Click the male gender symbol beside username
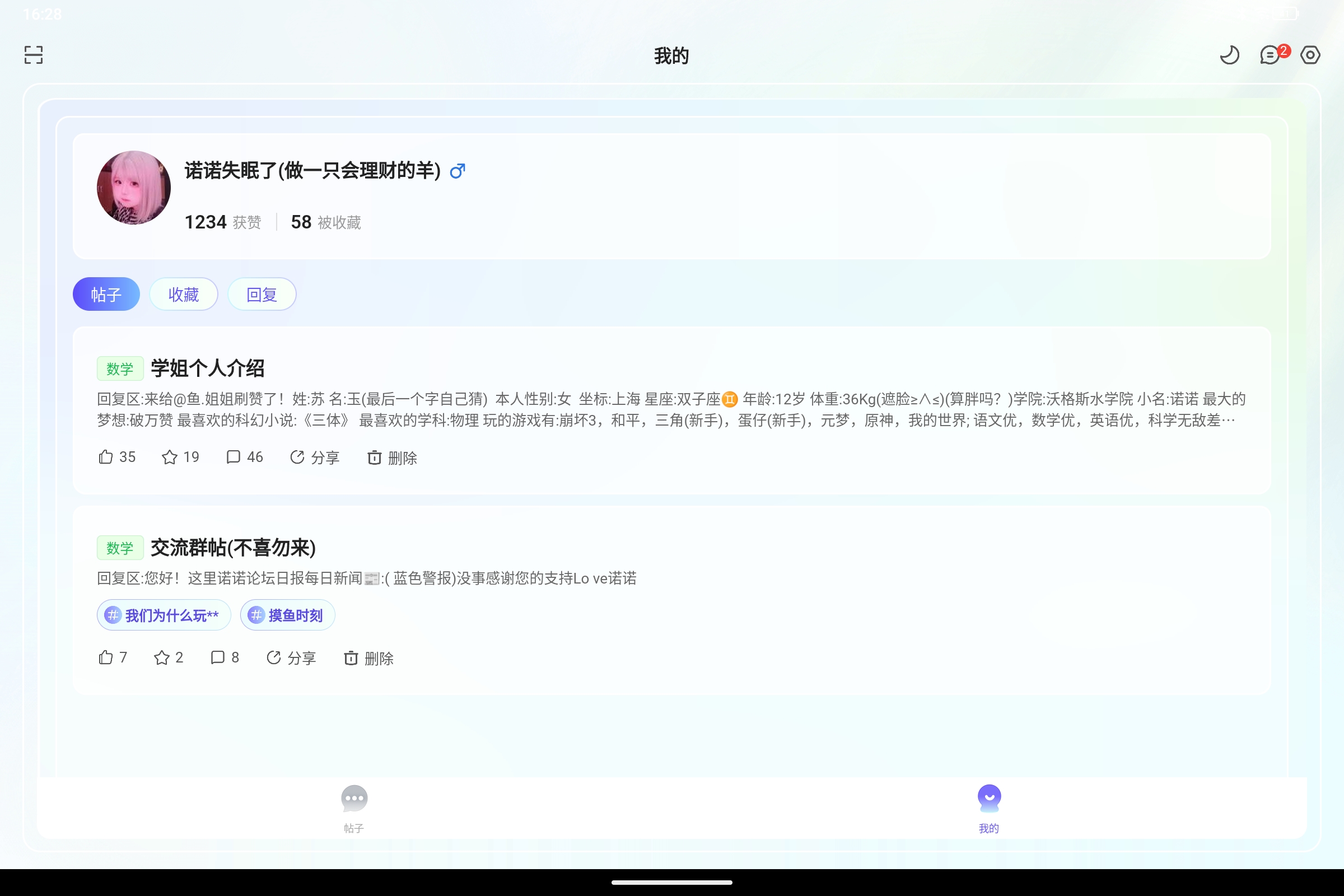Viewport: 1344px width, 896px height. point(456,171)
